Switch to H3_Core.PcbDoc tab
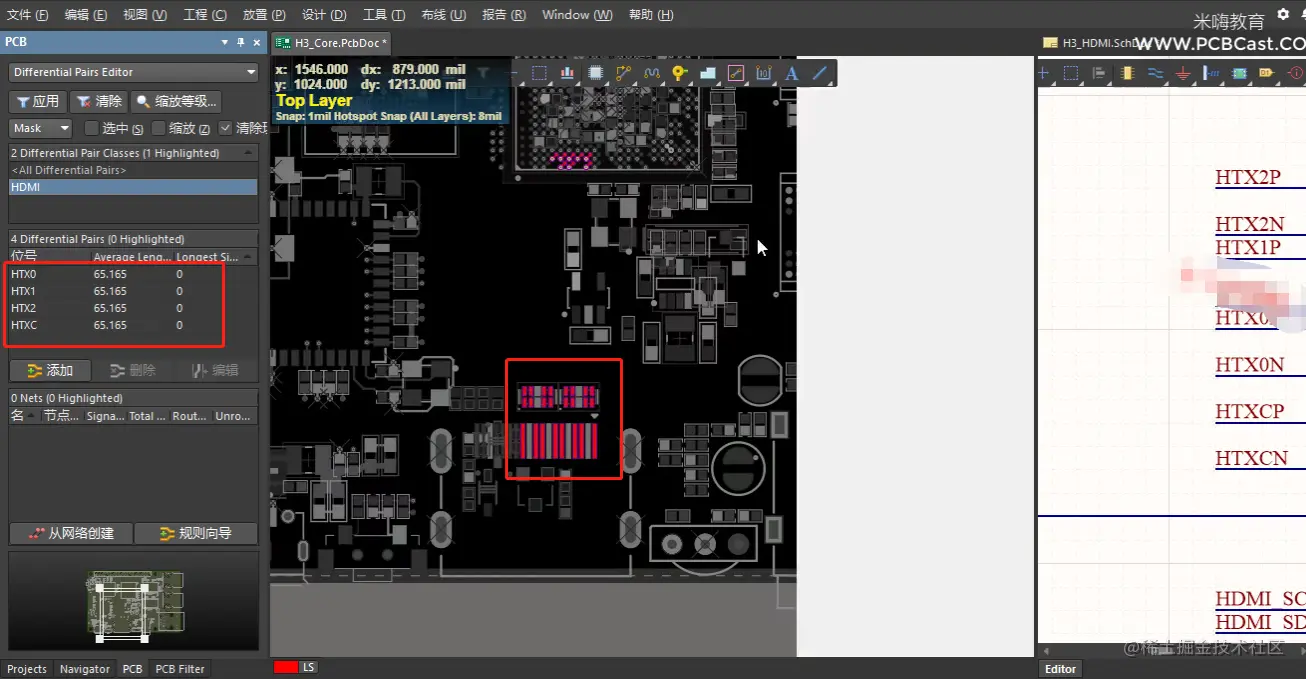Viewport: 1306px width, 679px height. pyautogui.click(x=331, y=43)
